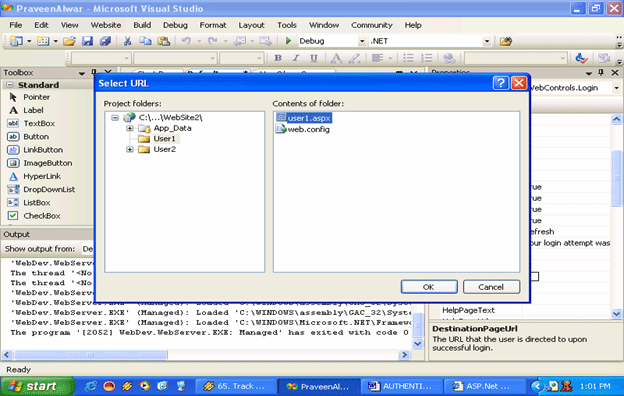Expand the App_Data folder node
The width and height of the screenshot is (624, 396).
(x=130, y=128)
